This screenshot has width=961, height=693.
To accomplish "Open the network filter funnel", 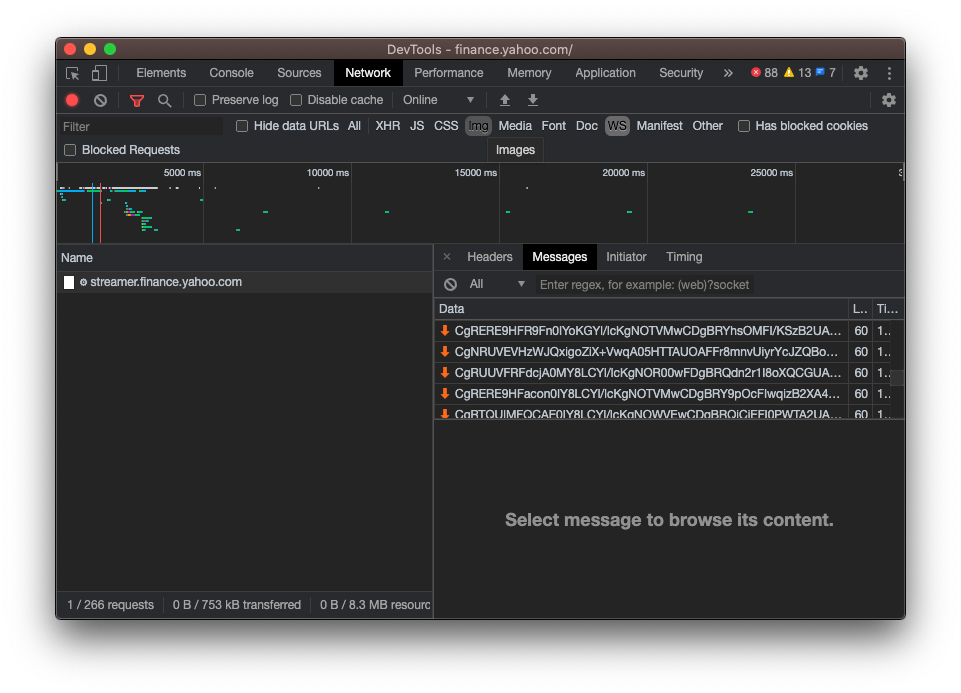I will coord(136,100).
